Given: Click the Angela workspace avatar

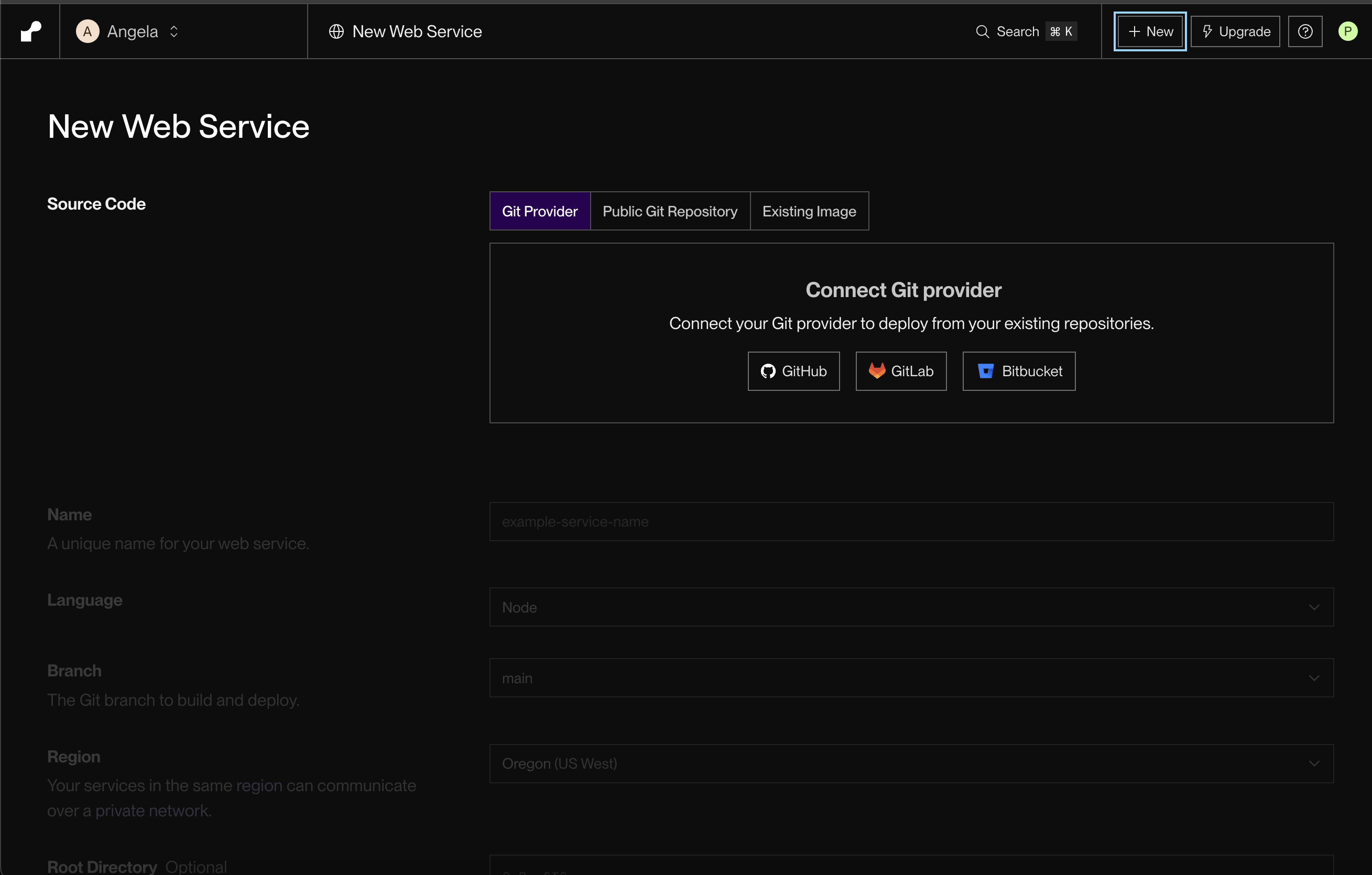Looking at the screenshot, I should 87,31.
